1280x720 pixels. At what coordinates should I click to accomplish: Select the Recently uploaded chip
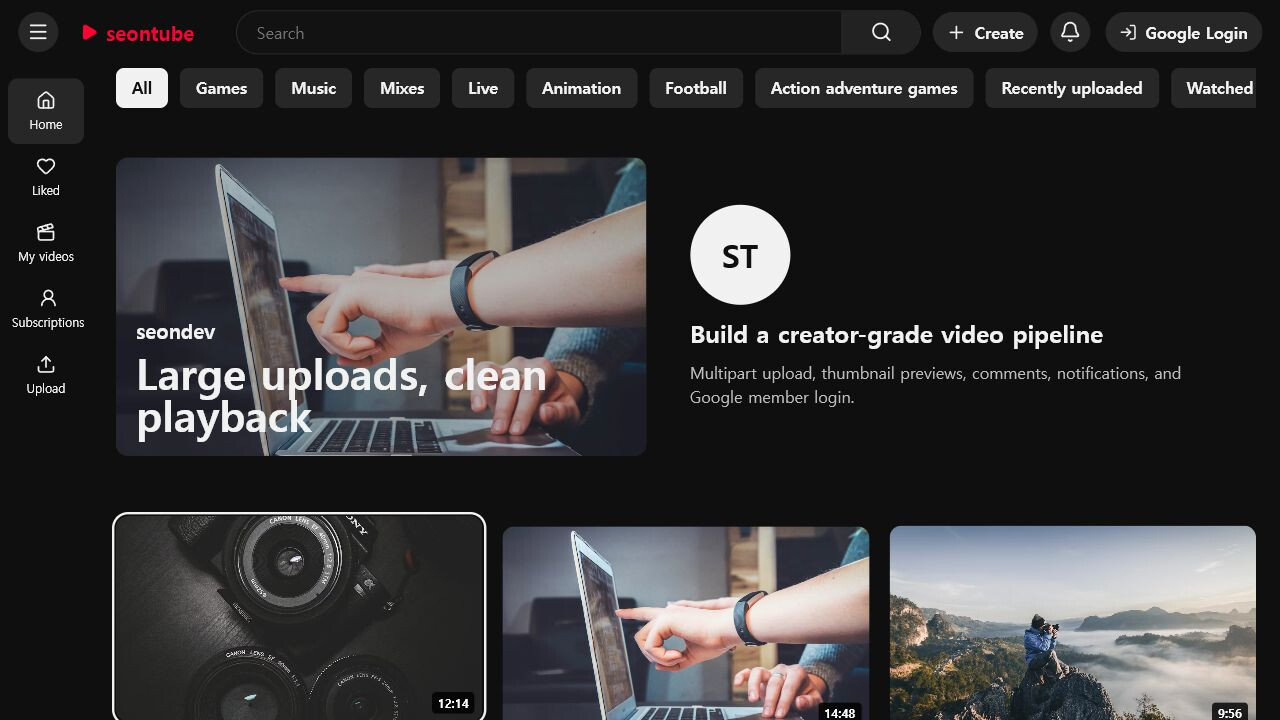[1072, 88]
